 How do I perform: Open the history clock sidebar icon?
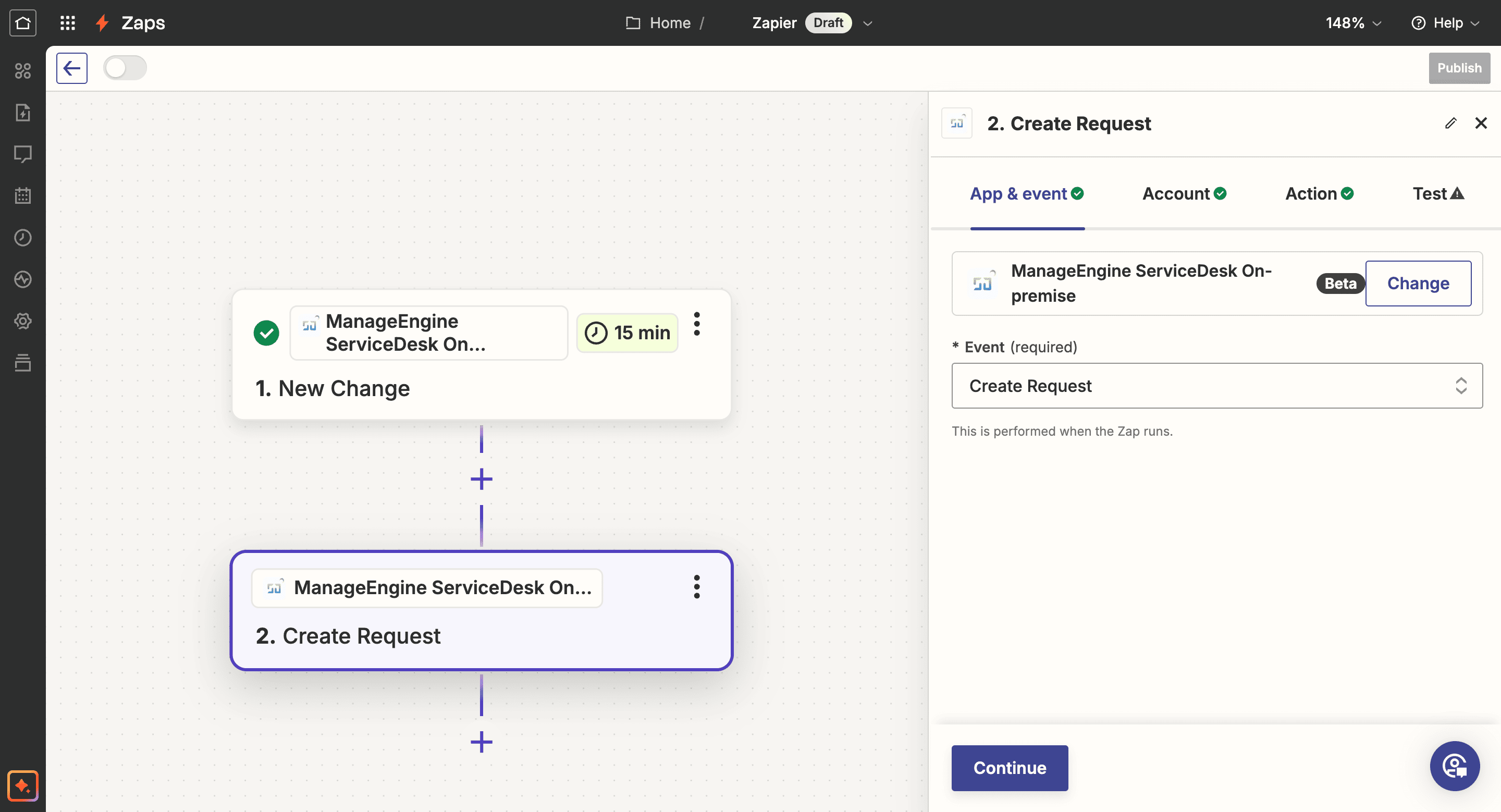click(23, 238)
